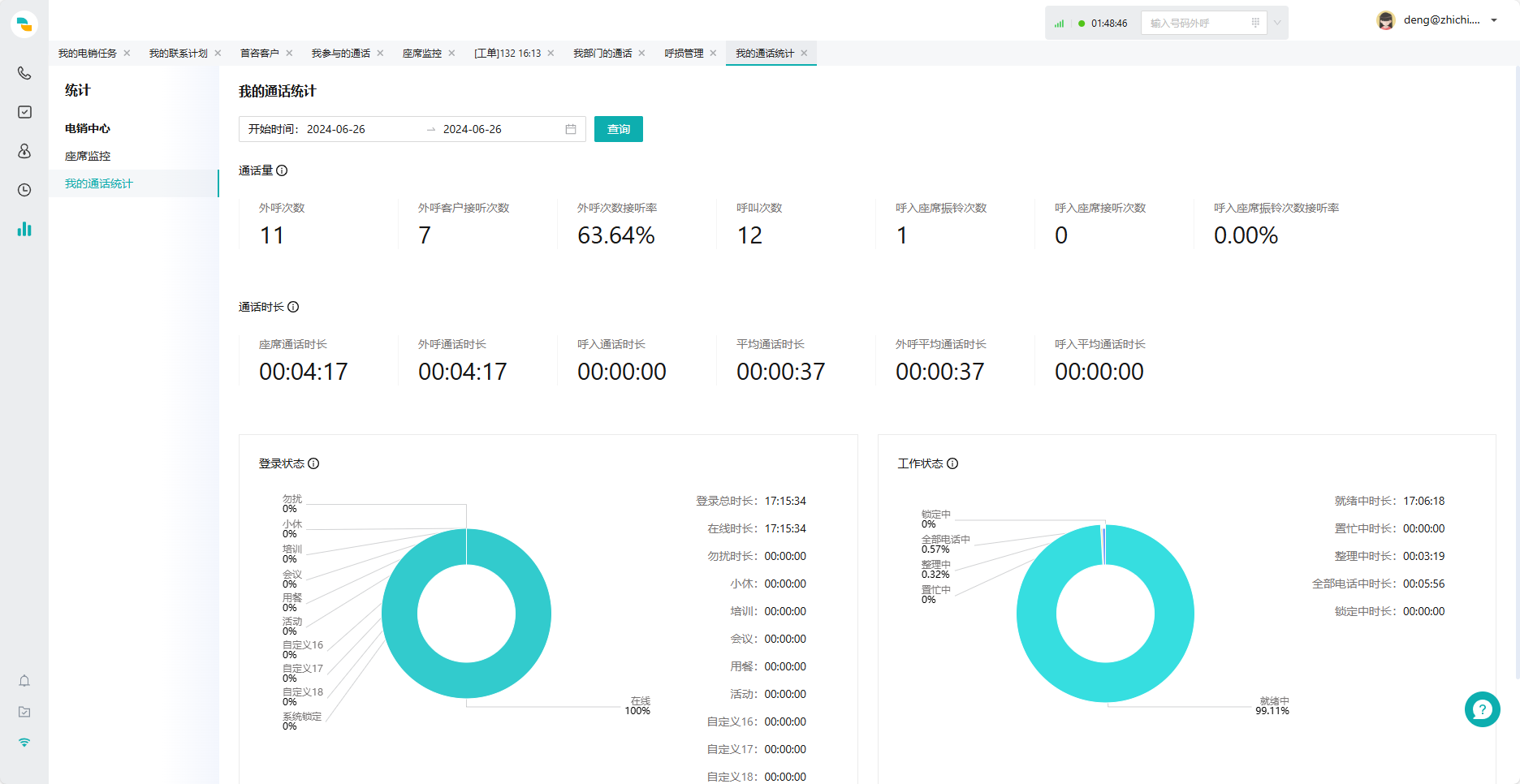Switch to the 我的电销任务 tab
This screenshot has height=784, width=1520.
88,54
